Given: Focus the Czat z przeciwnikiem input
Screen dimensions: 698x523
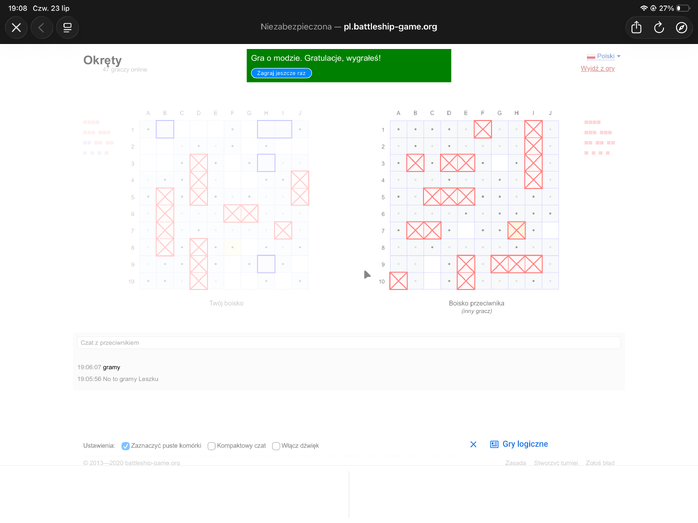Looking at the screenshot, I should [349, 343].
